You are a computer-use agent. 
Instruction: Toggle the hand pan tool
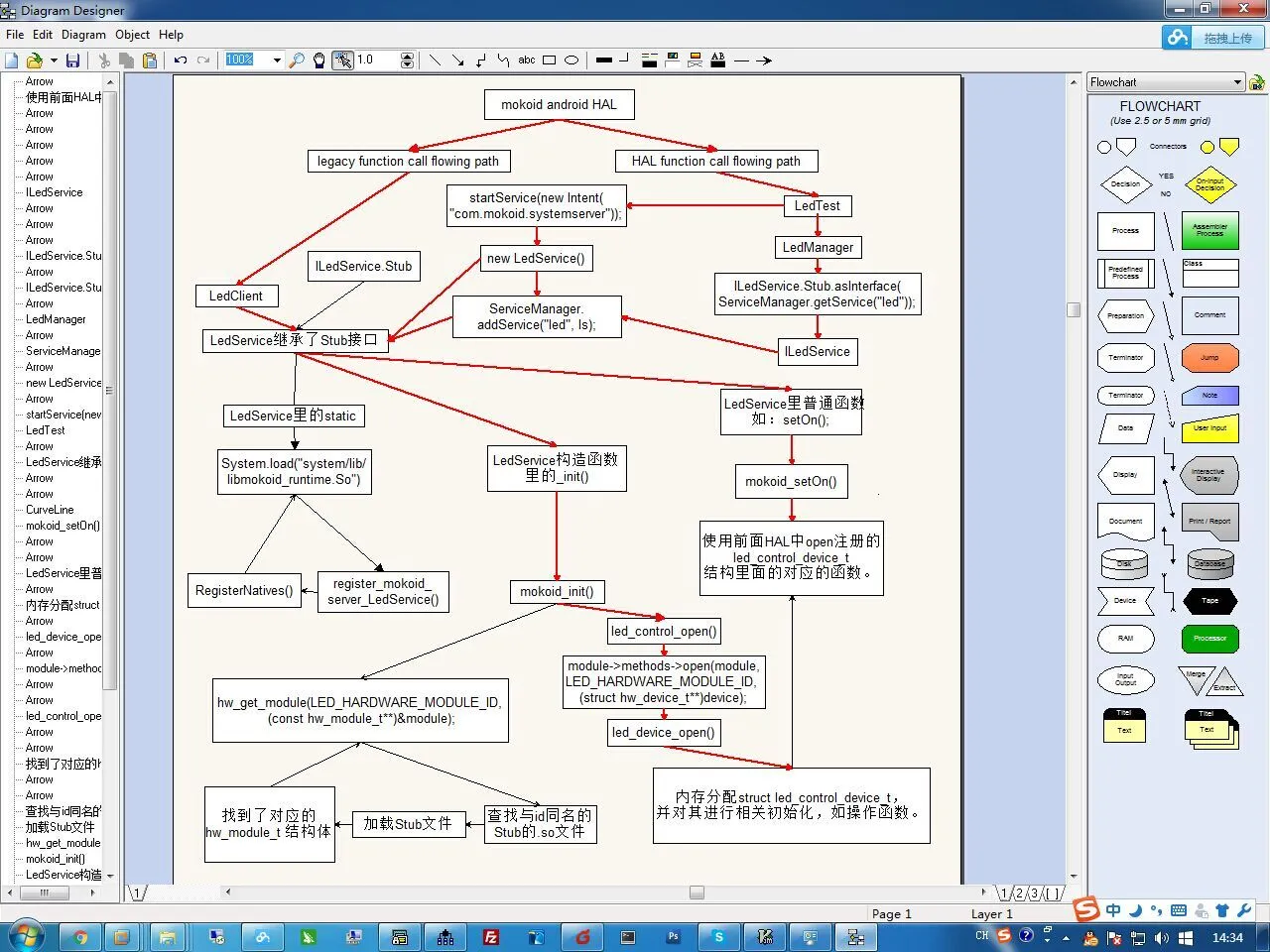[x=318, y=60]
